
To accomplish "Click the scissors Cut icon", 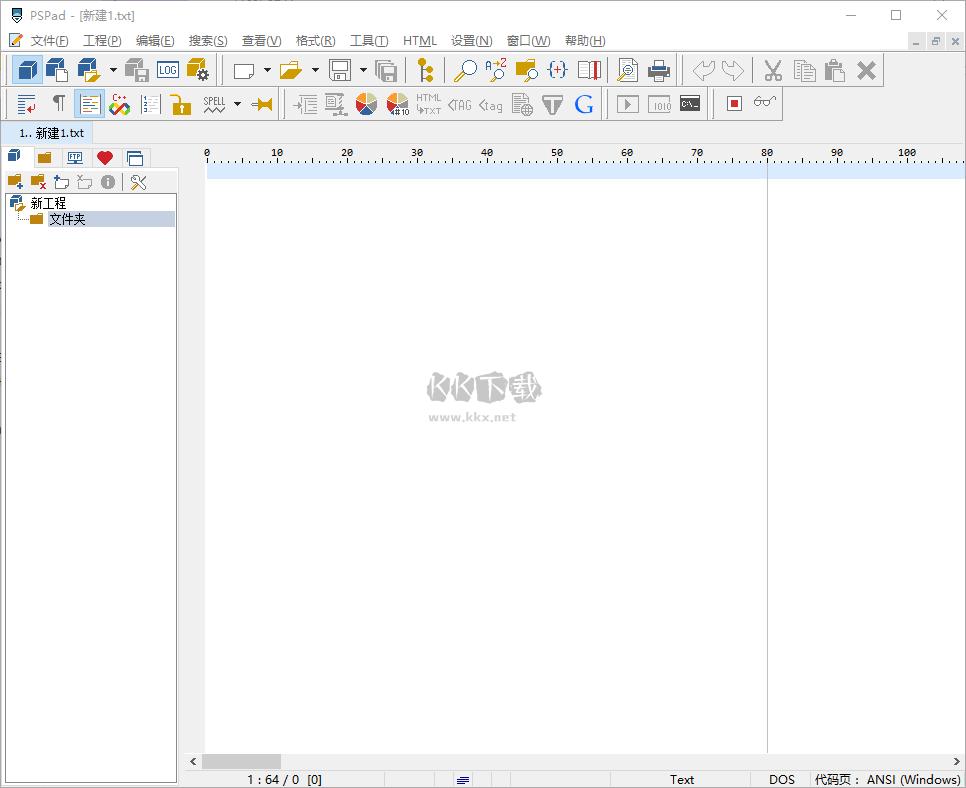I will (772, 70).
